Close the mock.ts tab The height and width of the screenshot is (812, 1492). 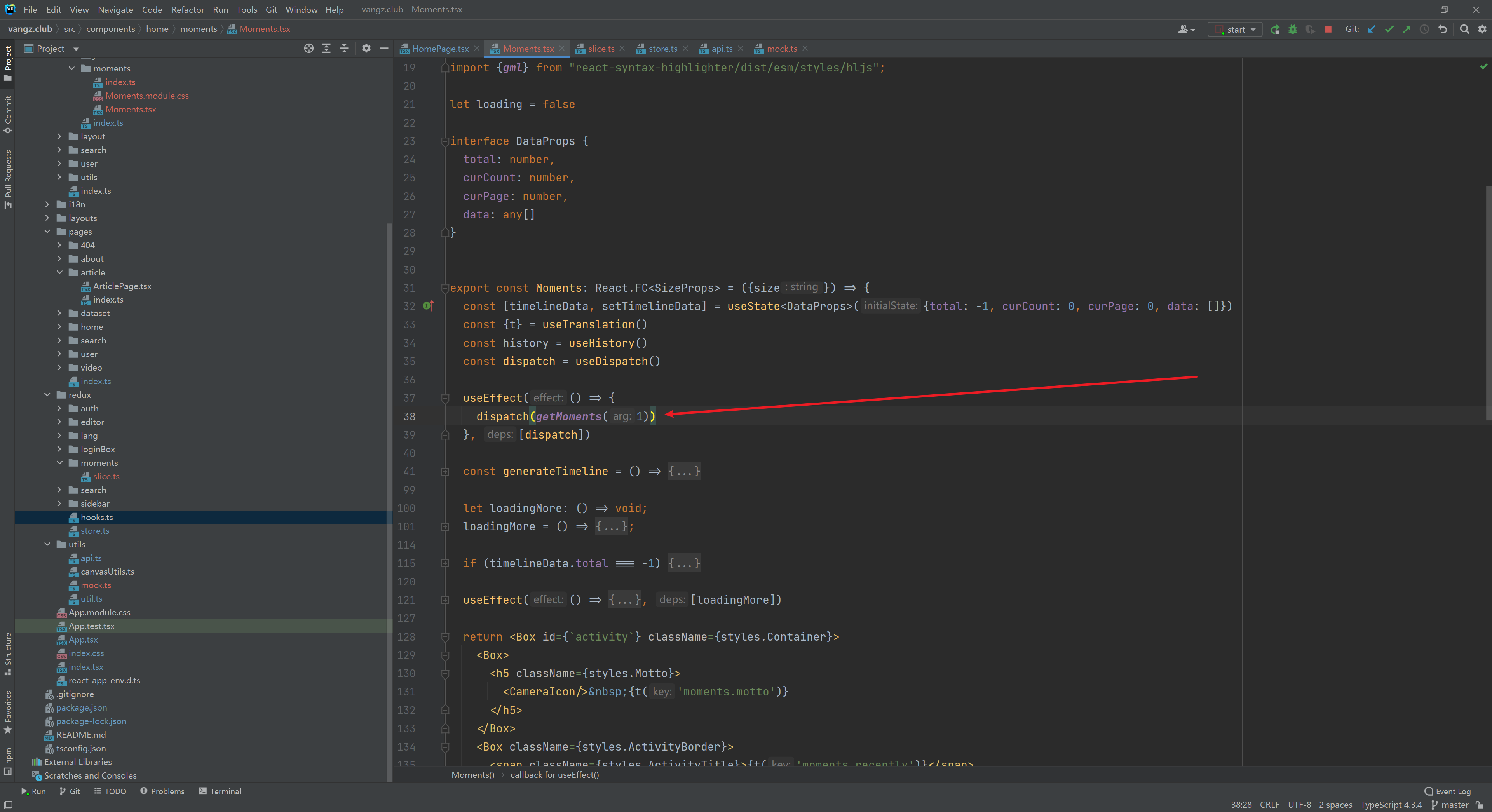[805, 49]
